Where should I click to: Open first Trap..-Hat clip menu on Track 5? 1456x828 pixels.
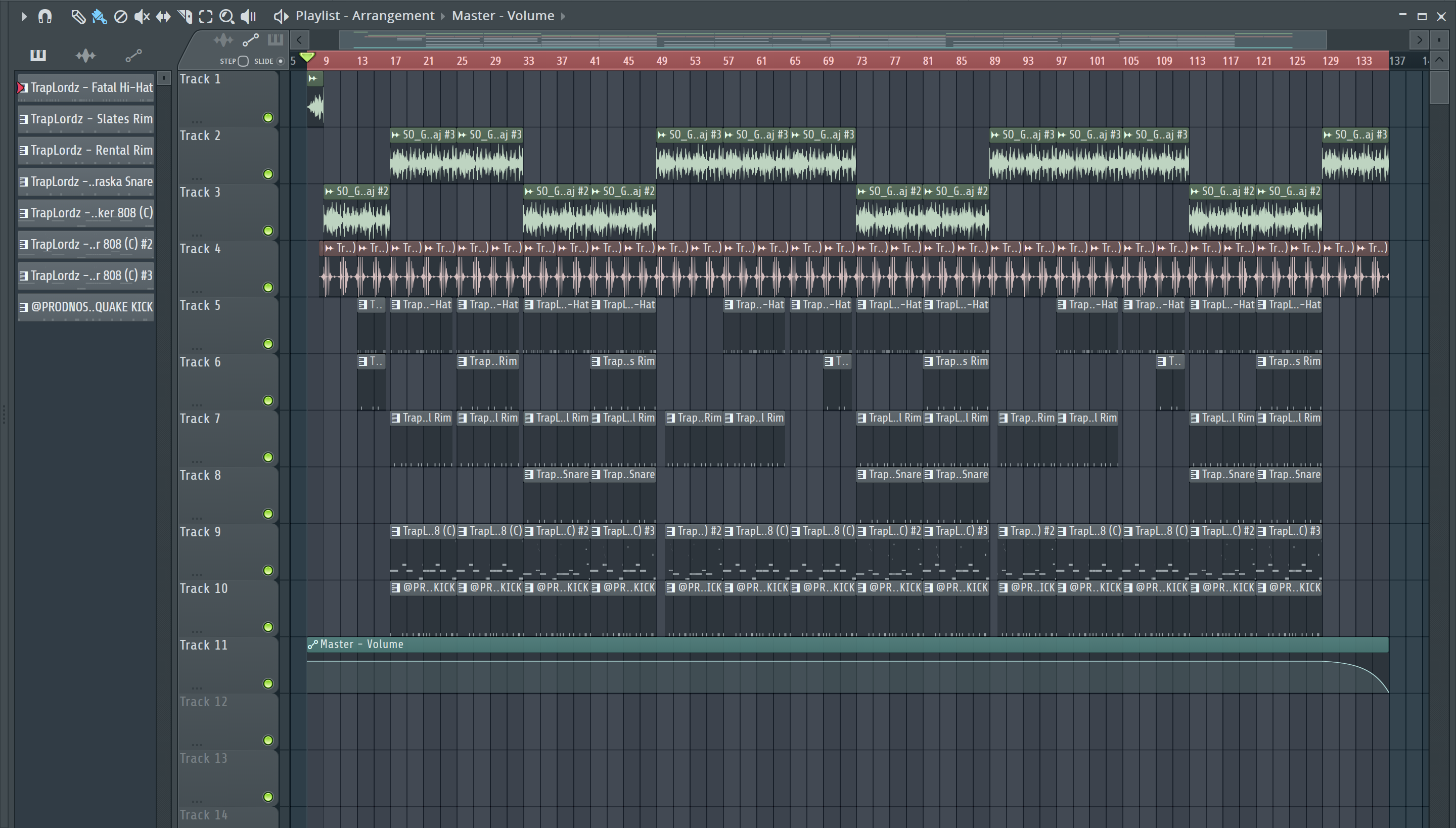(x=396, y=305)
